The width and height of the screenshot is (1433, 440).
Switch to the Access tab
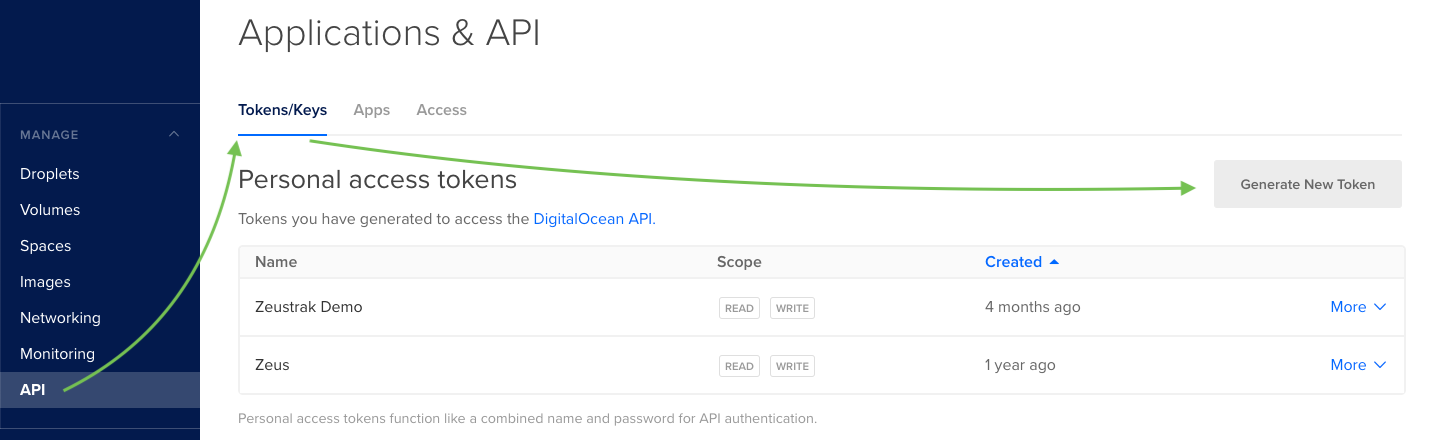click(x=442, y=110)
